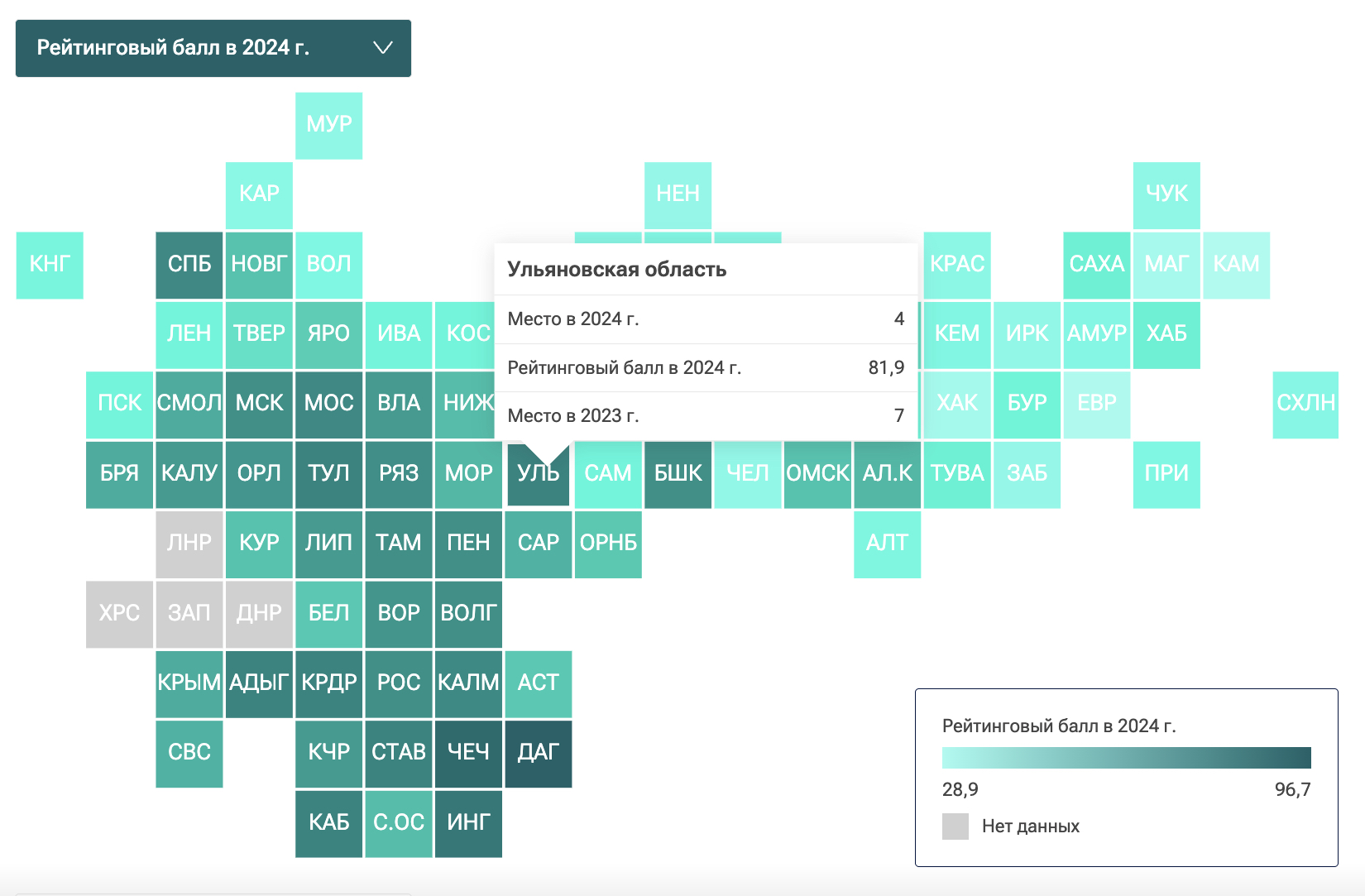Select the ИНГ region tile
The height and width of the screenshot is (896, 1365).
[468, 823]
